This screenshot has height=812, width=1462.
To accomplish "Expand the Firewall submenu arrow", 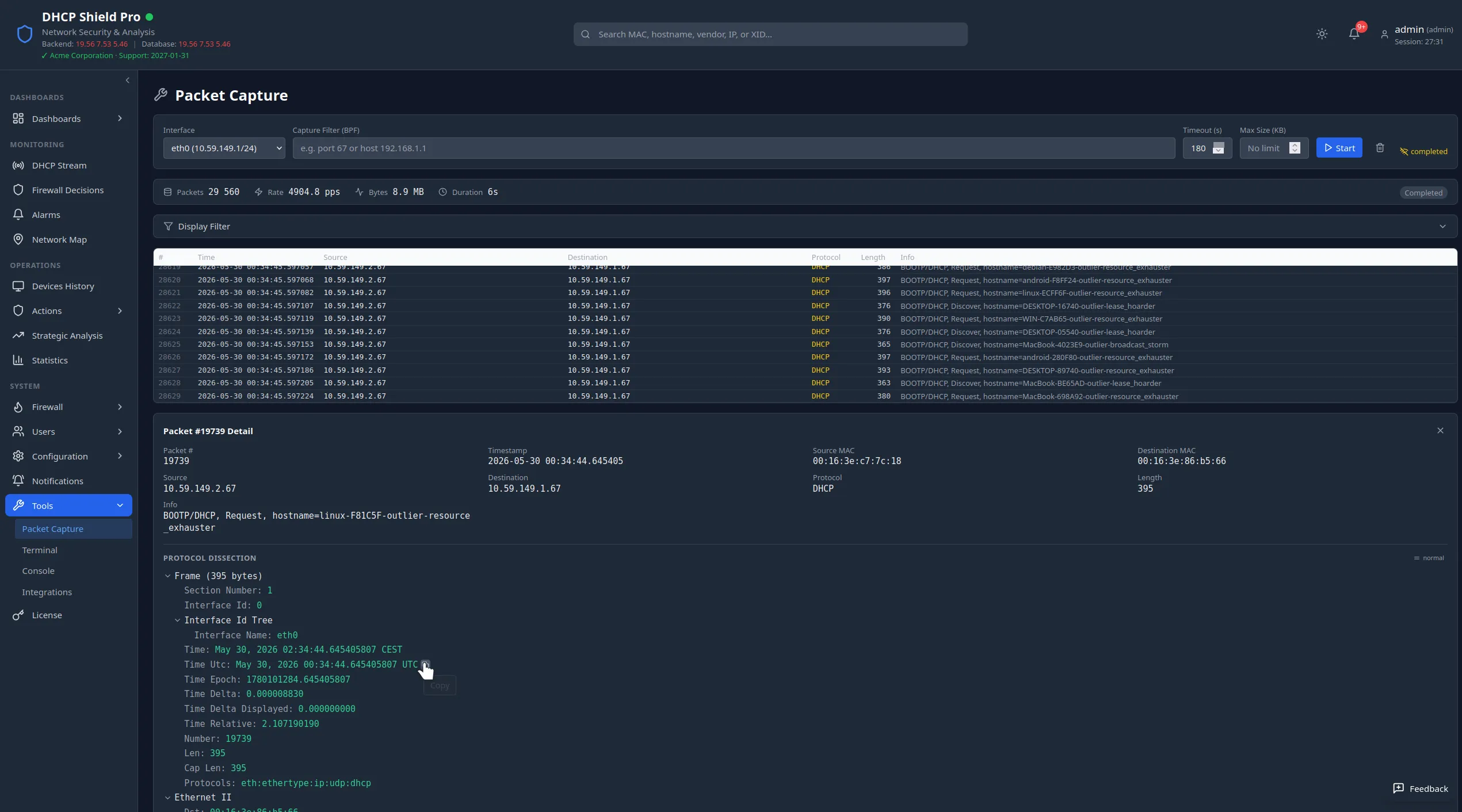I will tap(120, 407).
